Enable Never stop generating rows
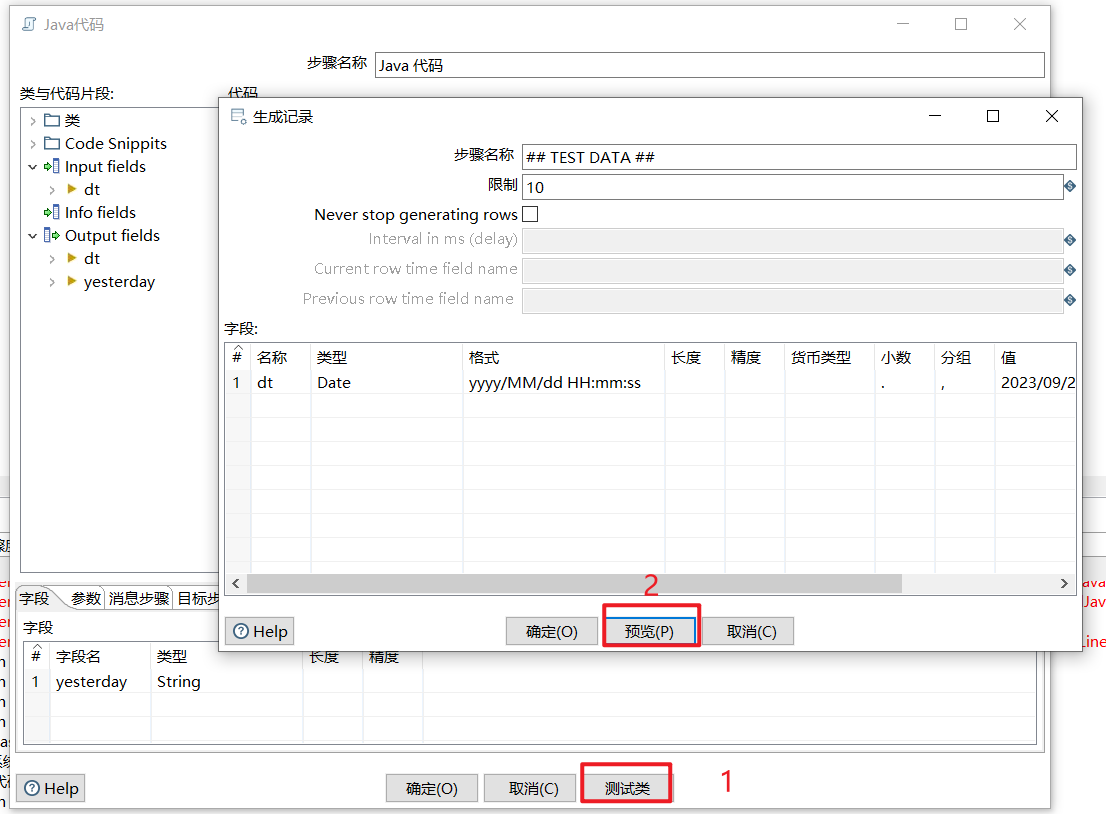The image size is (1106, 814). tap(530, 214)
